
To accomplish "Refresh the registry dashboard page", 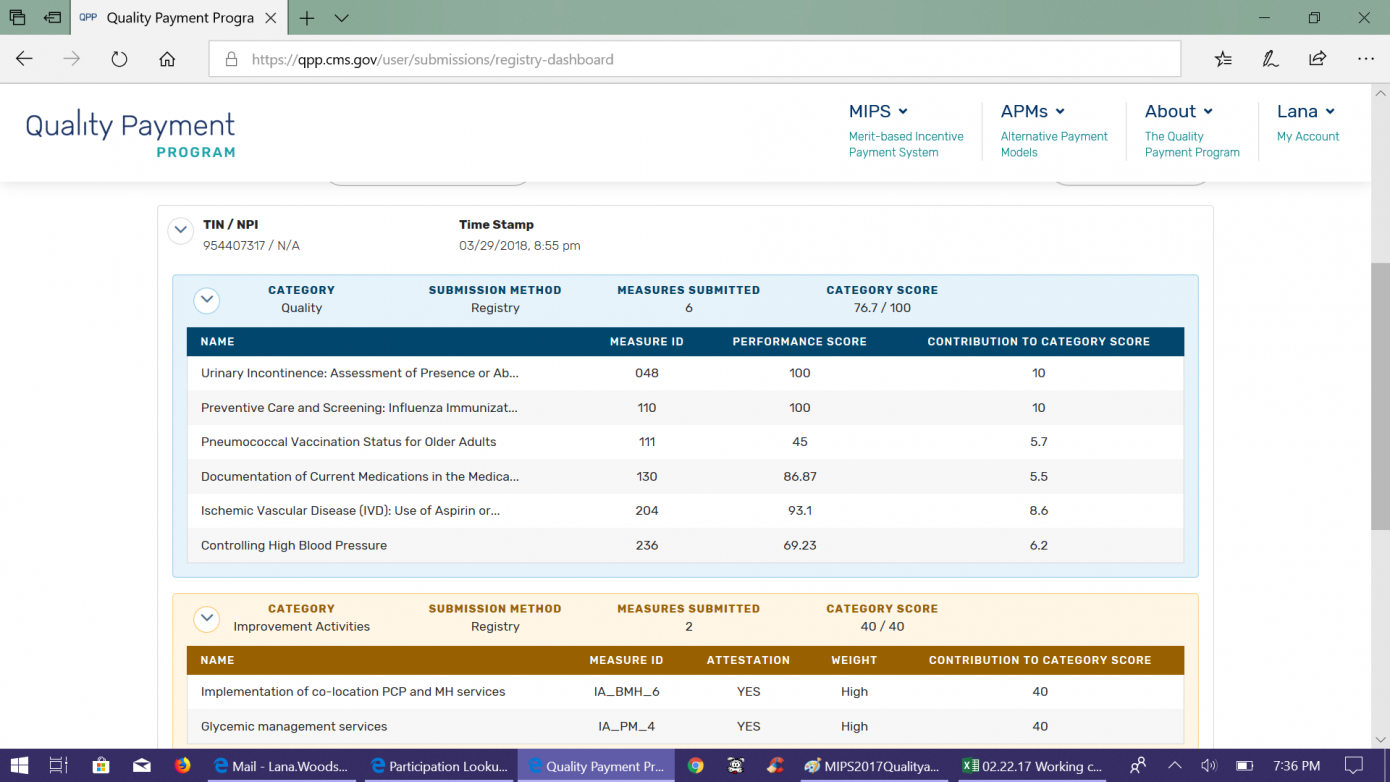I will coord(119,59).
